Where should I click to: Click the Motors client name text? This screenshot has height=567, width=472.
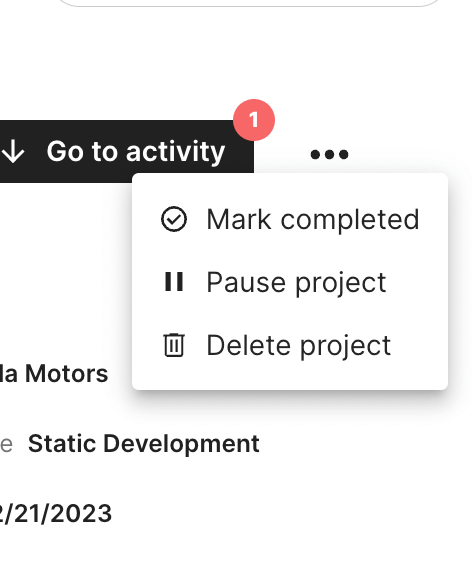click(67, 373)
